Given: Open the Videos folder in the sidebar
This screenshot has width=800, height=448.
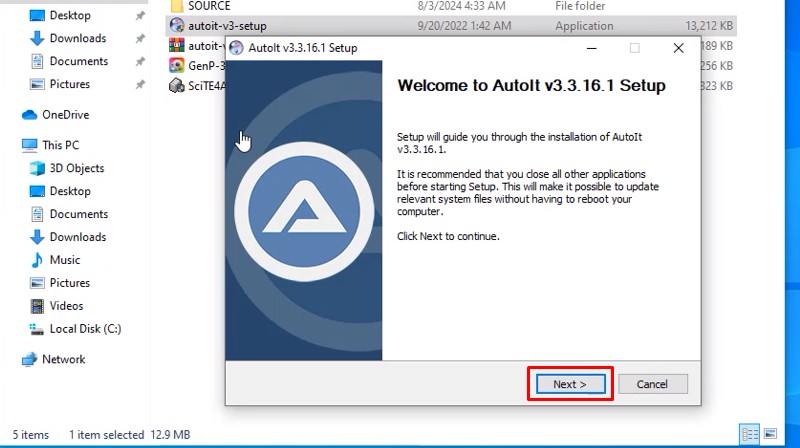Looking at the screenshot, I should coord(66,306).
